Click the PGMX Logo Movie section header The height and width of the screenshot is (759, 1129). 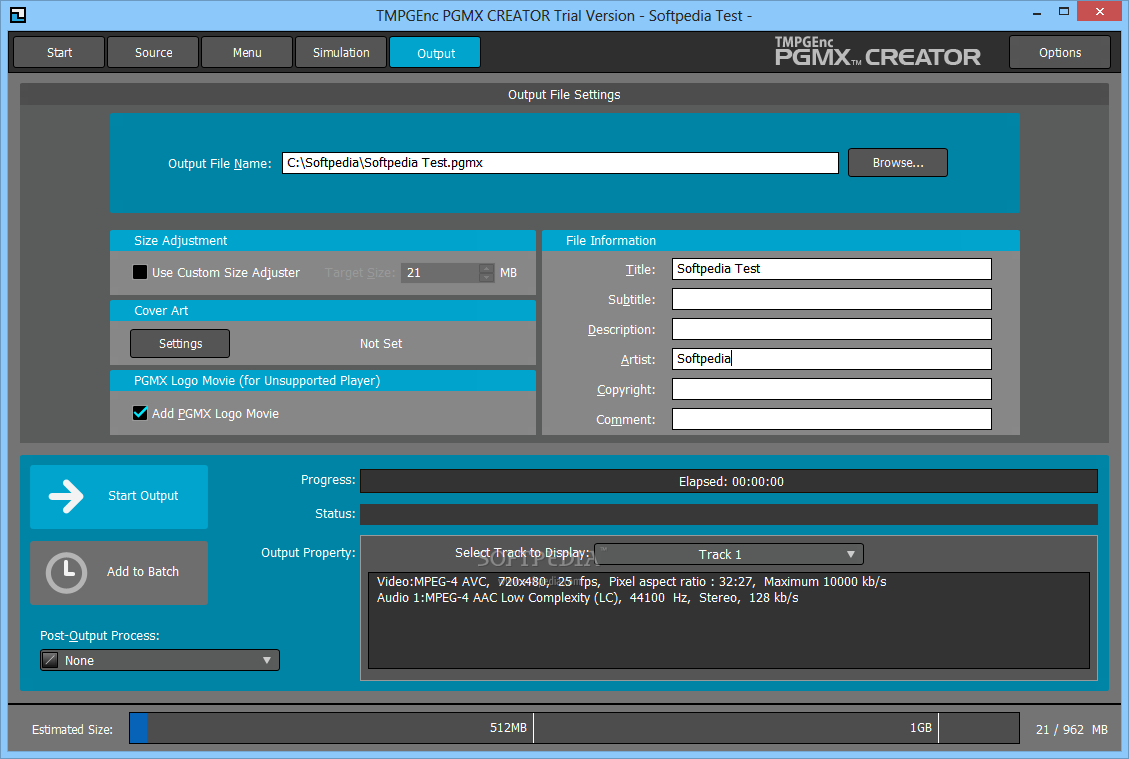(x=323, y=380)
